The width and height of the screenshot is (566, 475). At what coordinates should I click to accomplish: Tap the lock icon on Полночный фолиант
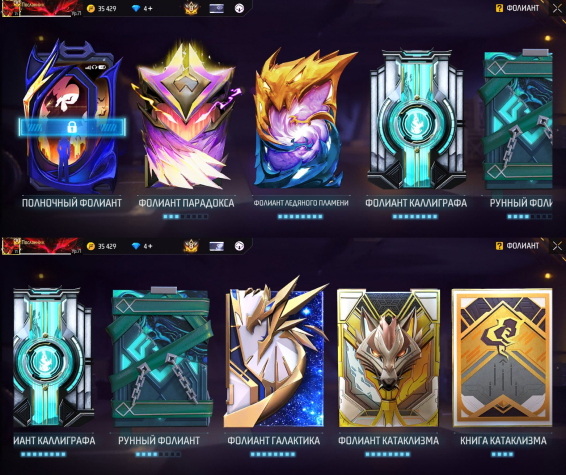[x=72, y=127]
